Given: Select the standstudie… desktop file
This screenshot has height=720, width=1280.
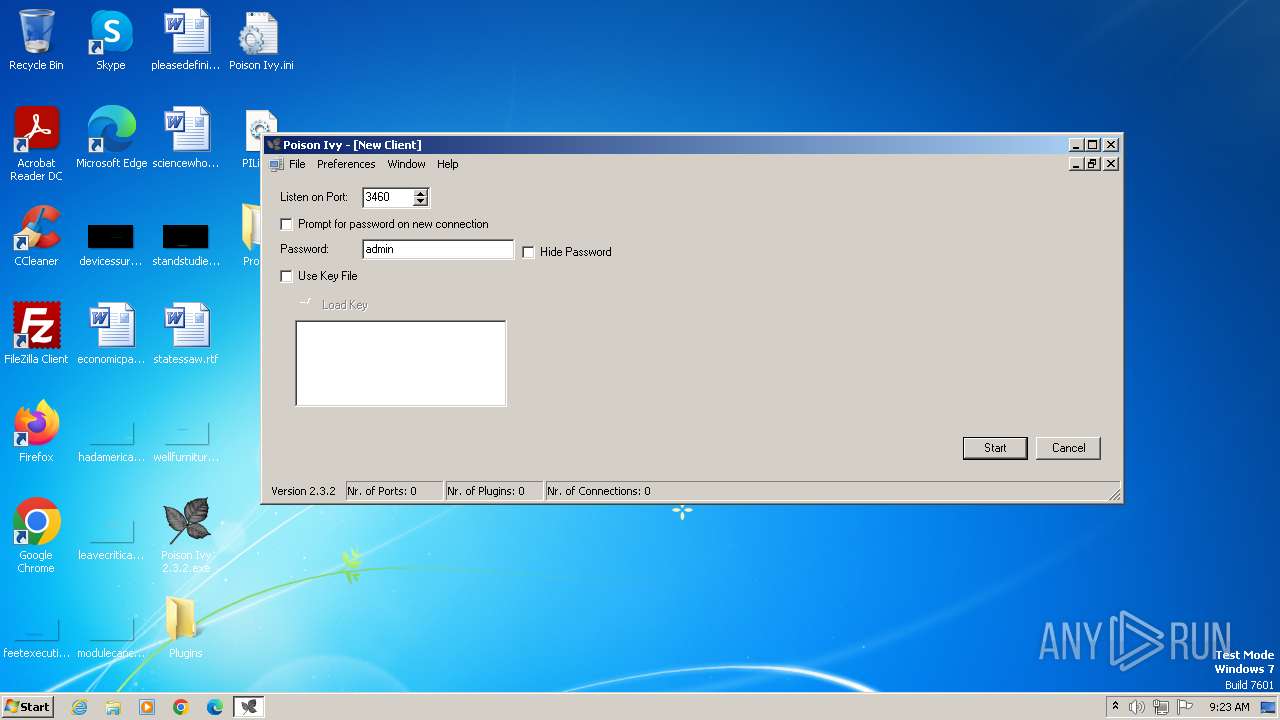Looking at the screenshot, I should tap(186, 245).
